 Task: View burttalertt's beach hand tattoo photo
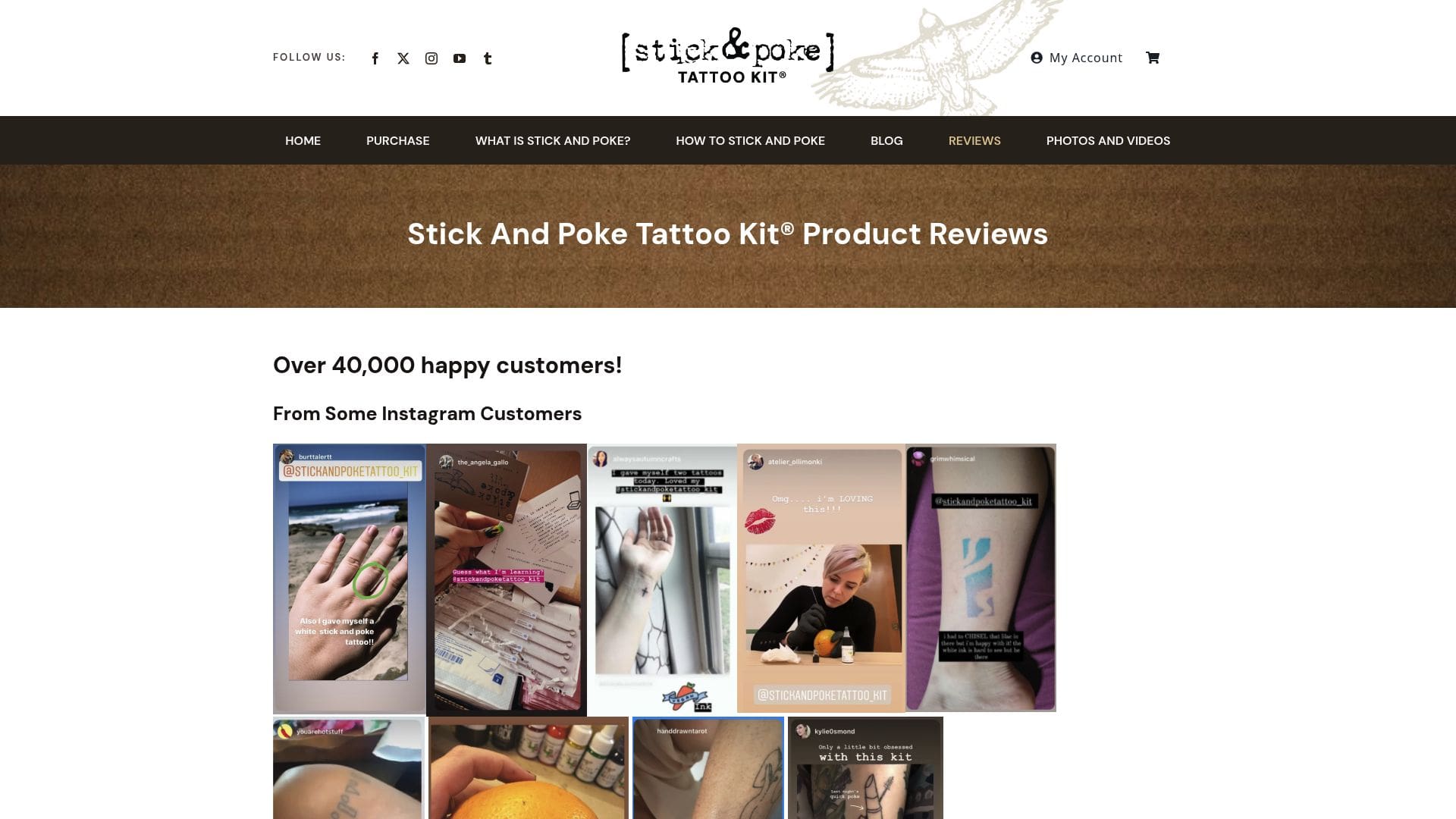(350, 579)
